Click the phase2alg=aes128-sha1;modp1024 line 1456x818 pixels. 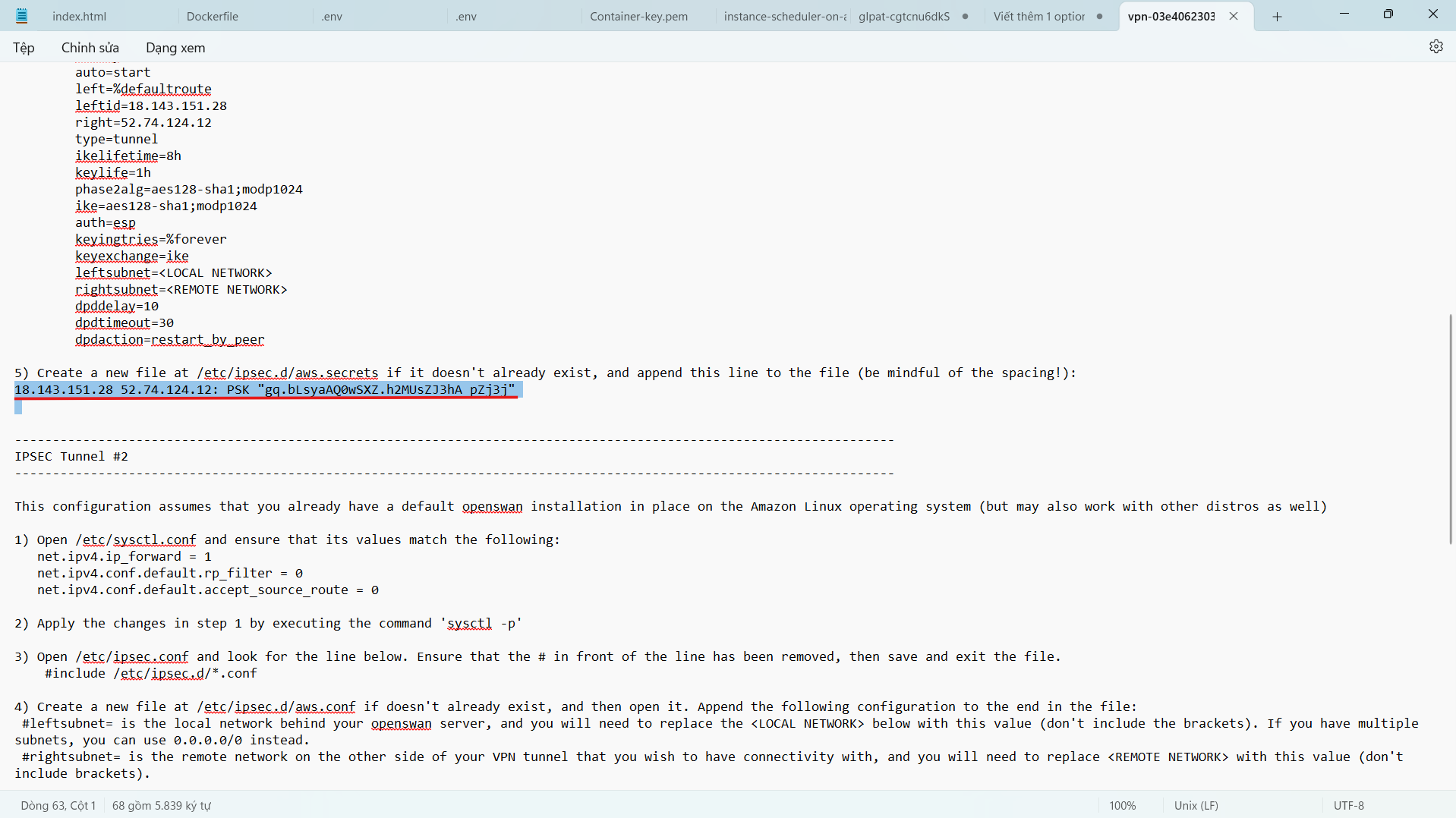189,189
